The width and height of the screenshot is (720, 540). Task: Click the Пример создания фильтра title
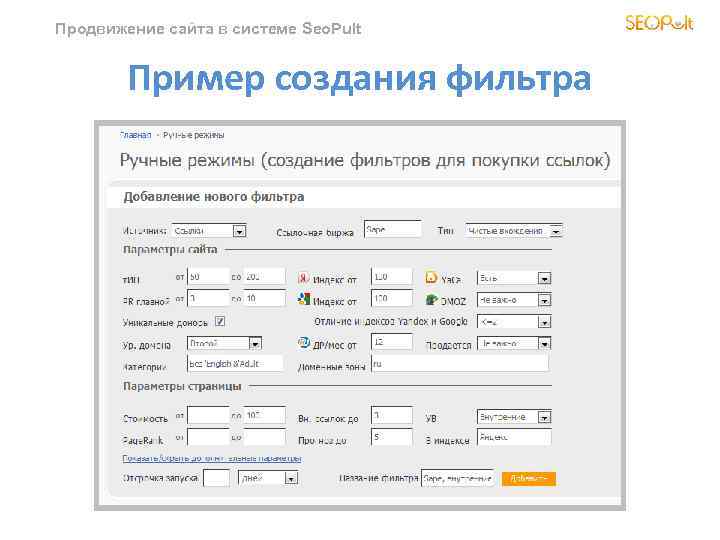[360, 78]
